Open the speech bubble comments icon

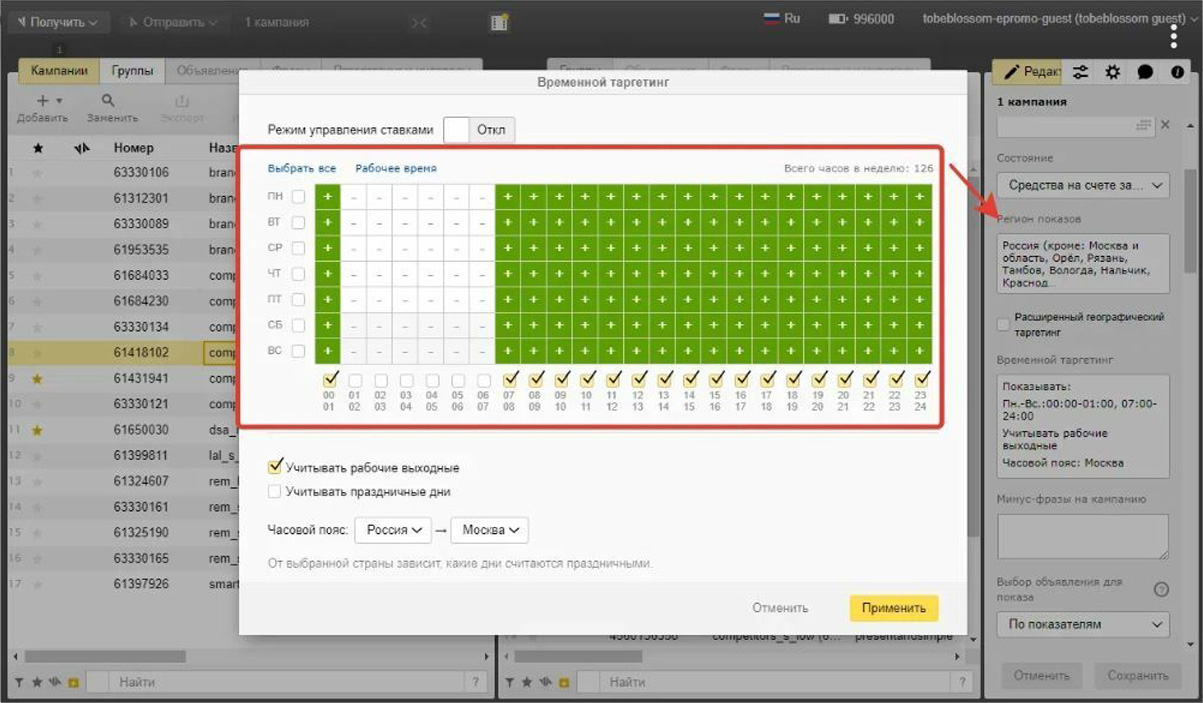click(1145, 72)
